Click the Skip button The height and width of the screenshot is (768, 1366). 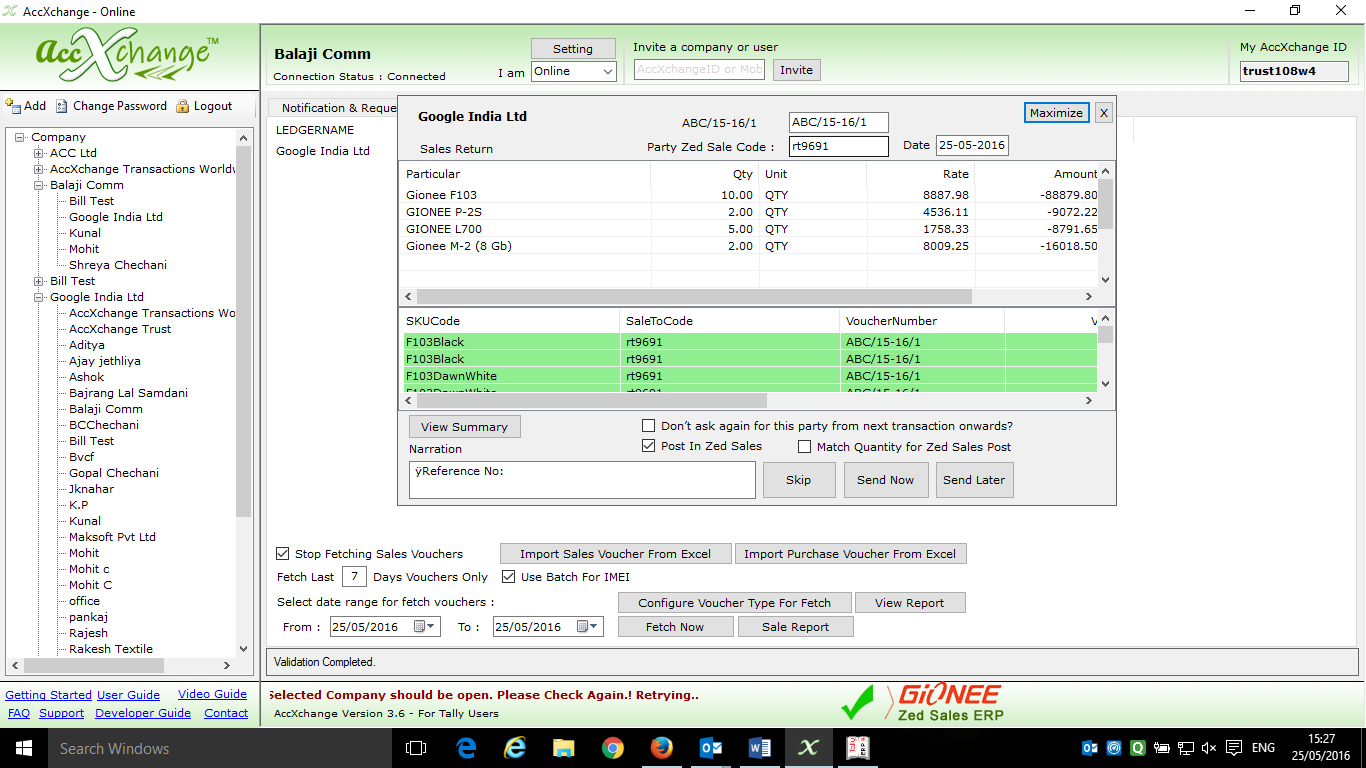pos(798,480)
